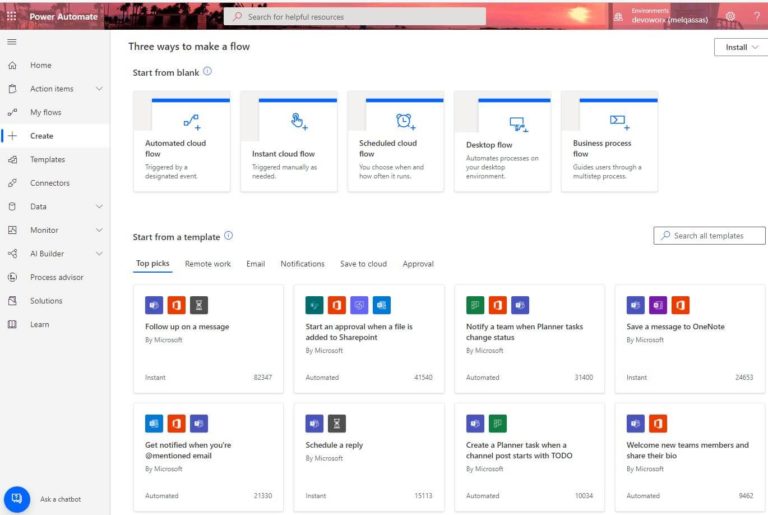Click Planner icon on Create a Planner task card

click(498, 424)
